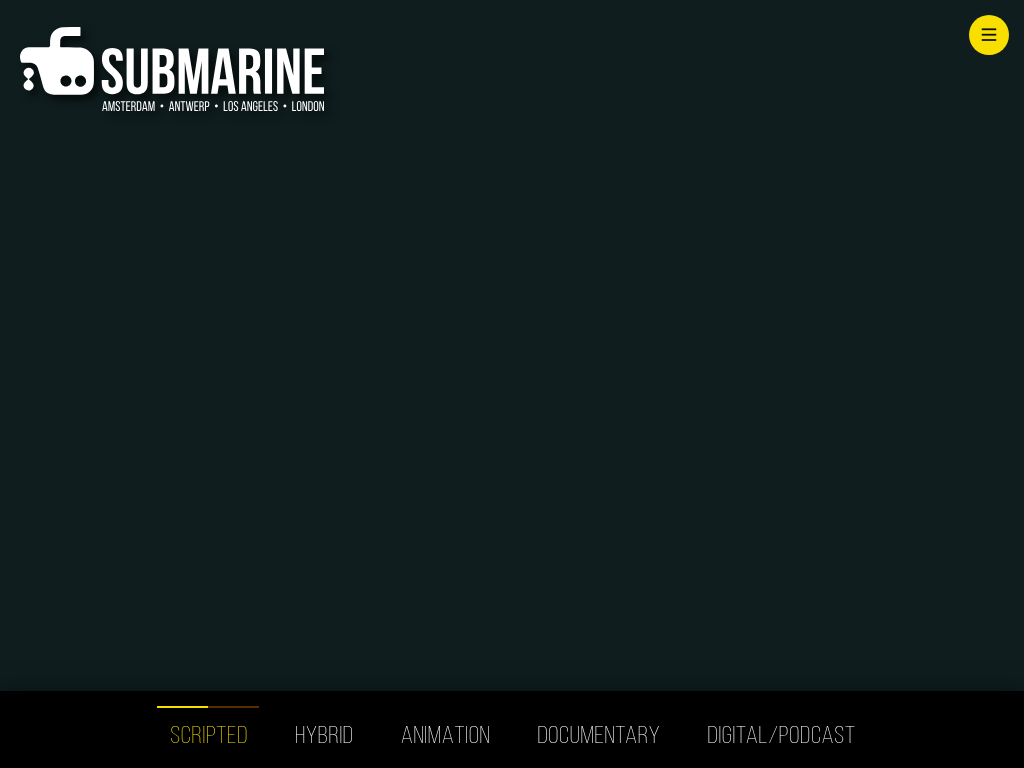1024x768 pixels.
Task: Open the Animation category tab
Action: (445, 735)
